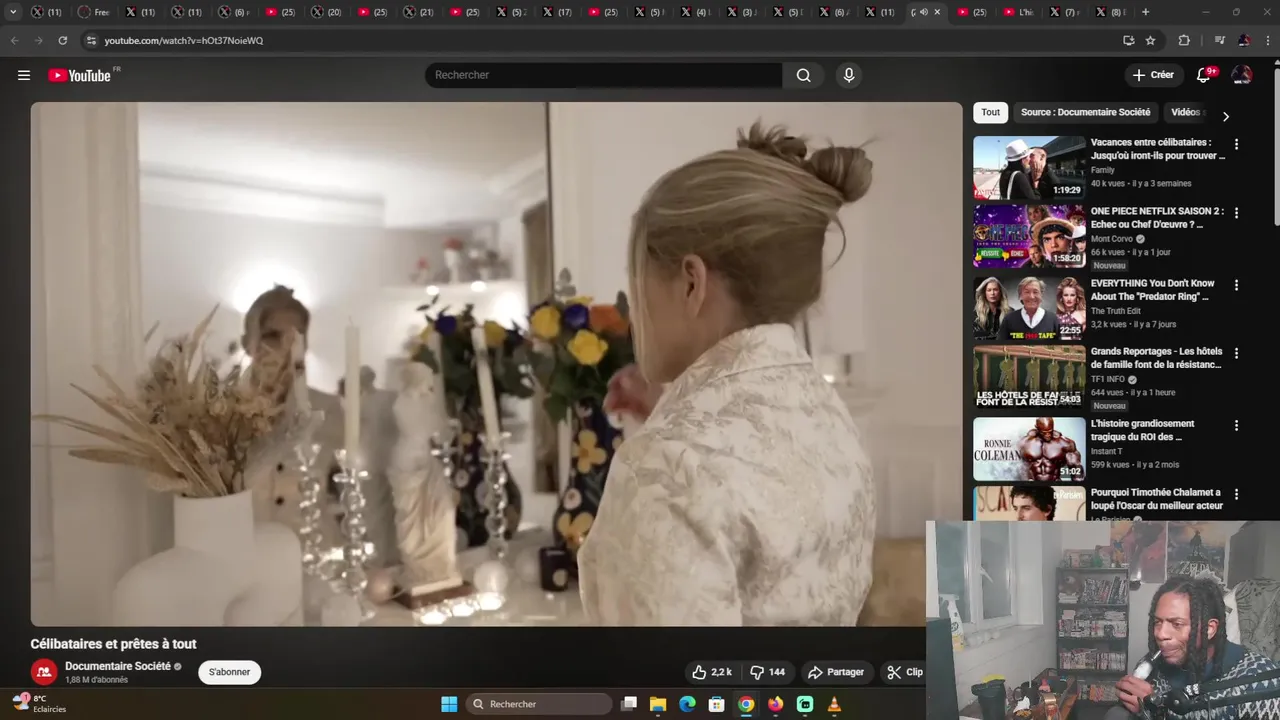Reload the page in Chrome
The width and height of the screenshot is (1280, 720).
pos(62,40)
